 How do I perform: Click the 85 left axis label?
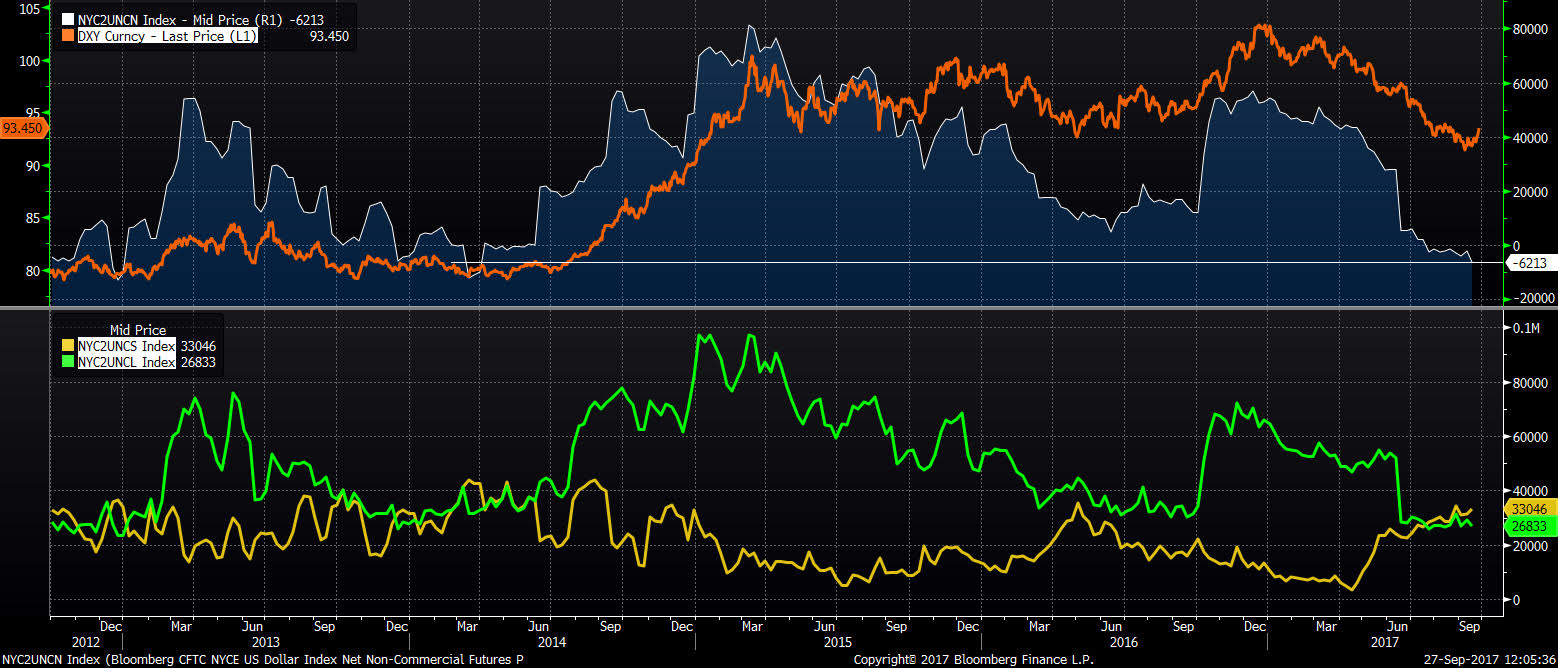pos(33,219)
